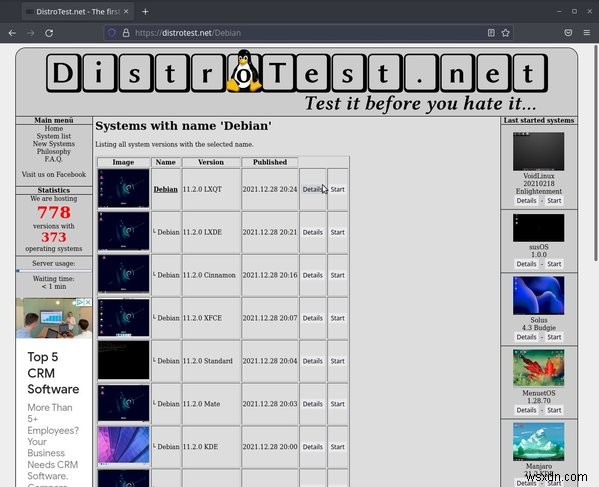Go back with the browser back arrow

click(x=12, y=33)
